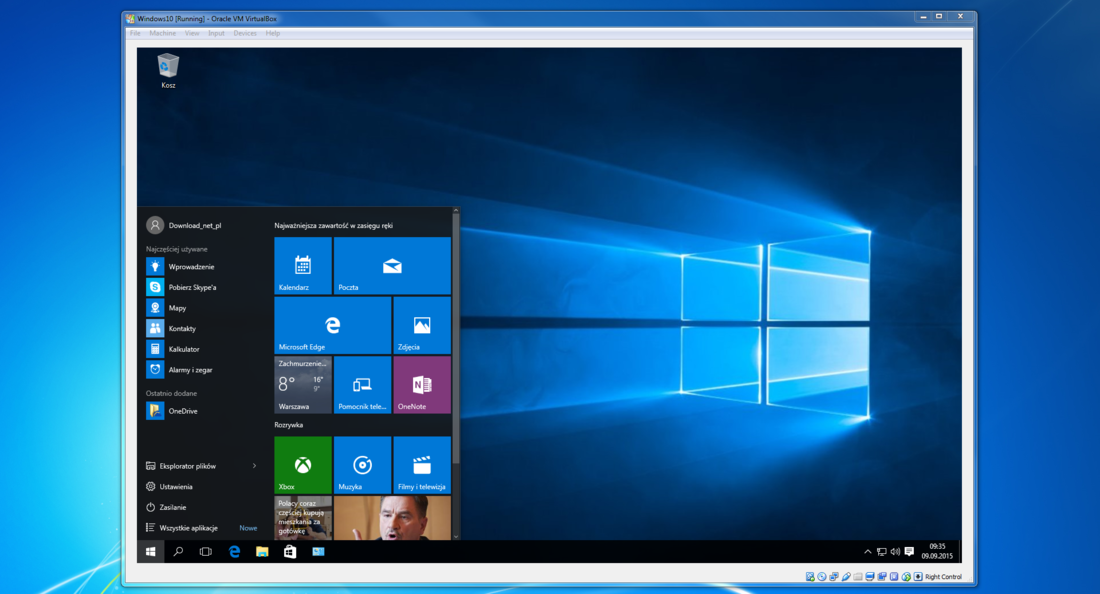The width and height of the screenshot is (1100, 594).
Task: Open the Xbox tile
Action: [x=303, y=465]
